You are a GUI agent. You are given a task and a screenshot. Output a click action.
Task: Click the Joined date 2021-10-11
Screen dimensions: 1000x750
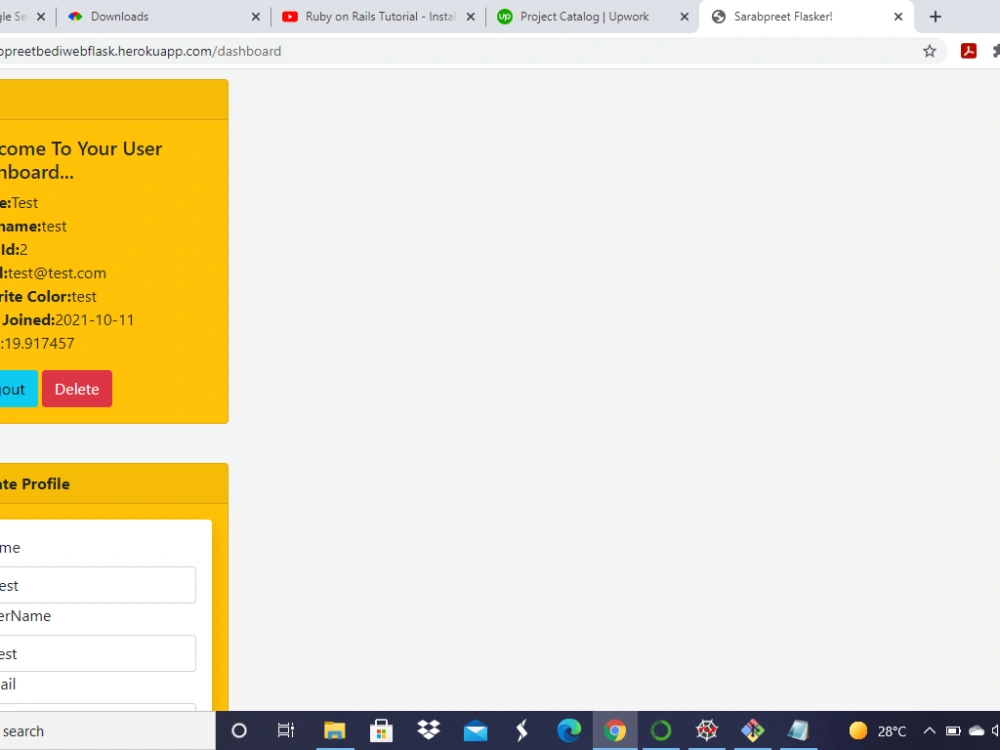pos(95,320)
